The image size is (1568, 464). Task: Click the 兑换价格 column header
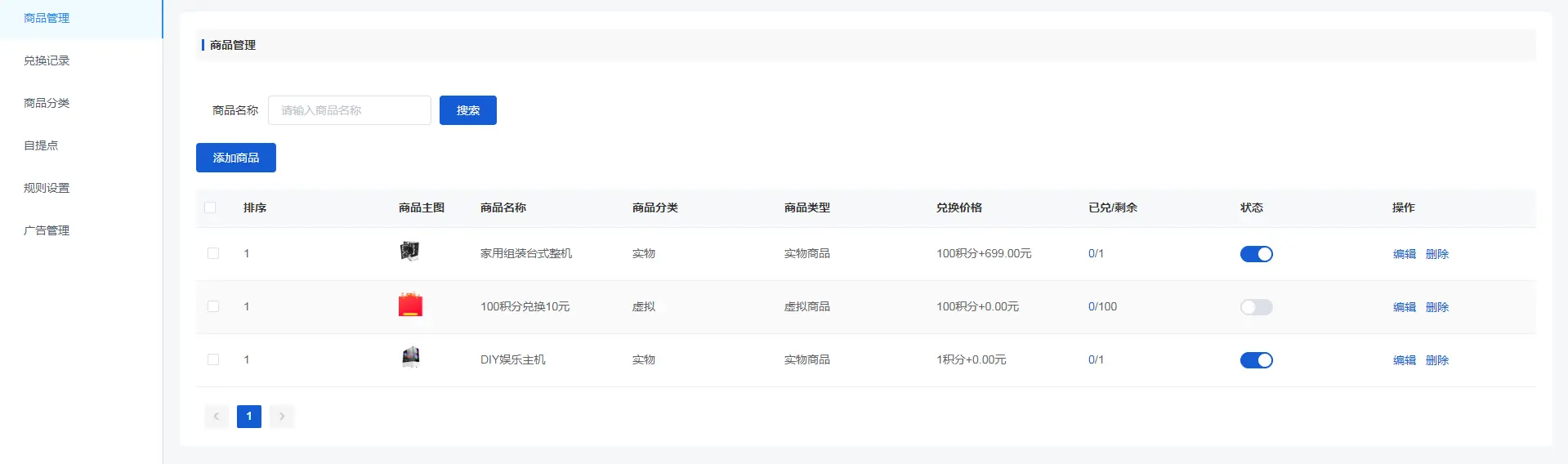(x=959, y=207)
